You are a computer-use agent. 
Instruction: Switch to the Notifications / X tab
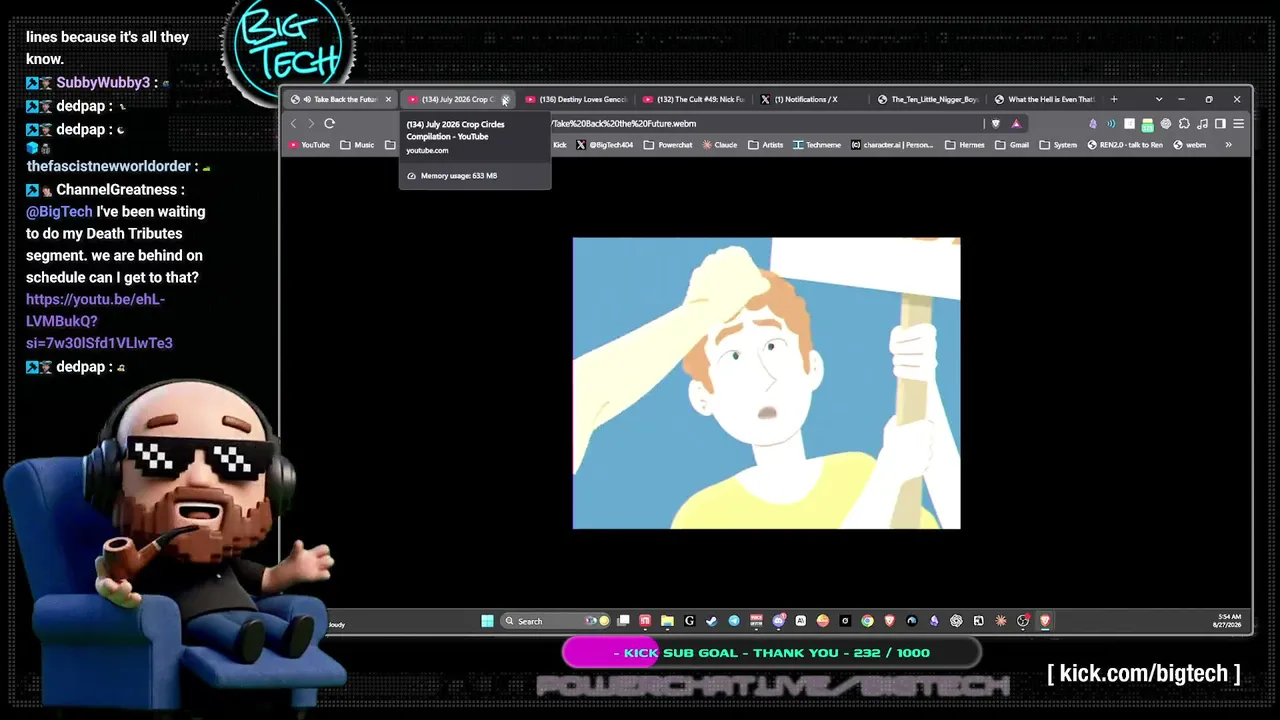810,99
